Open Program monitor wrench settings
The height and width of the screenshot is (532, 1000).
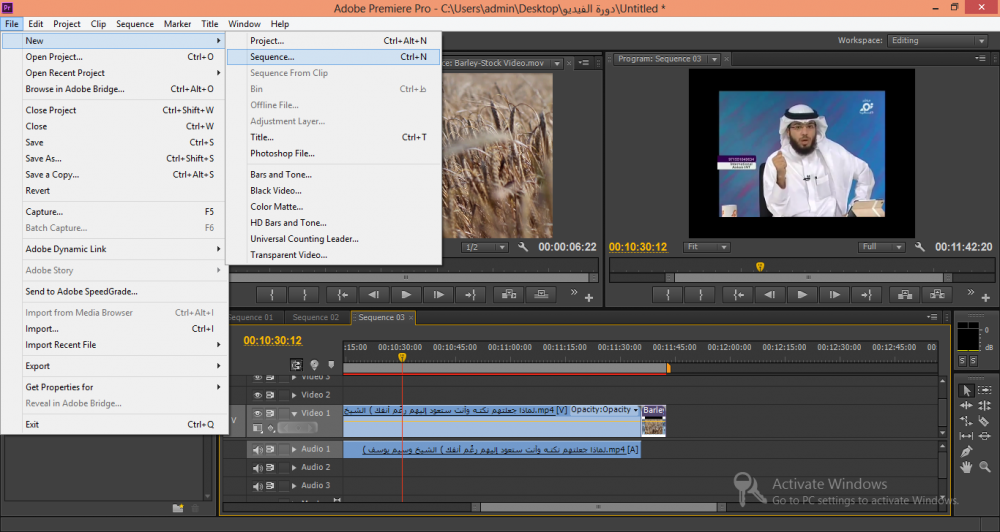tap(920, 247)
